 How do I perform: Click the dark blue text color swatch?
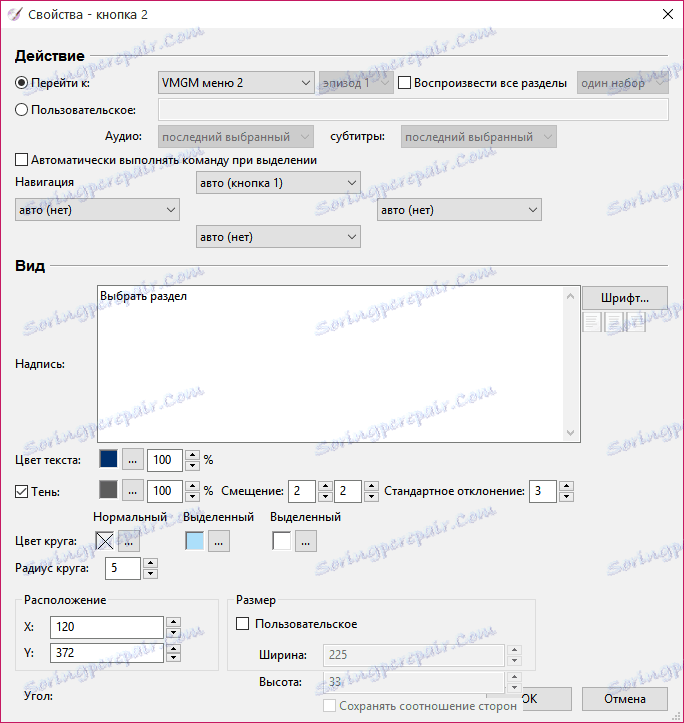108,459
